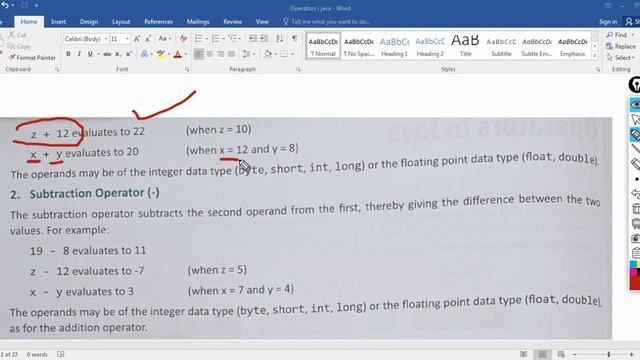Clear all formatting from text
The width and height of the screenshot is (640, 360).
(x=184, y=39)
